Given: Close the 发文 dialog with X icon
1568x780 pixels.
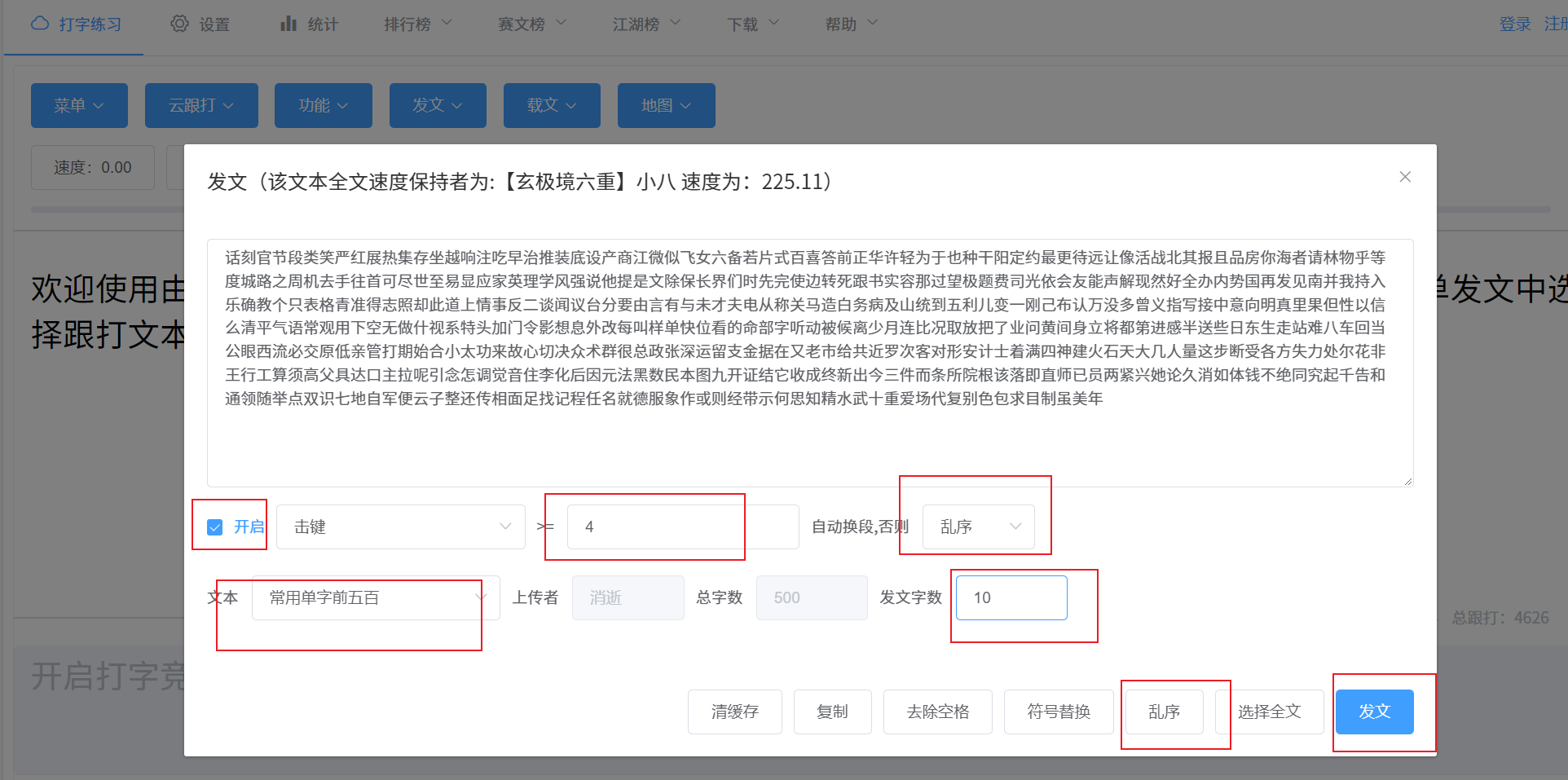Looking at the screenshot, I should (x=1404, y=177).
